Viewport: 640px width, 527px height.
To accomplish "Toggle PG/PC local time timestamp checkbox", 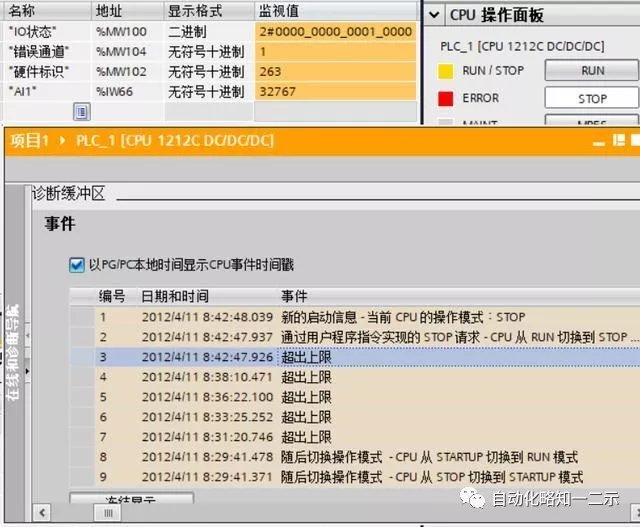I will click(76, 265).
